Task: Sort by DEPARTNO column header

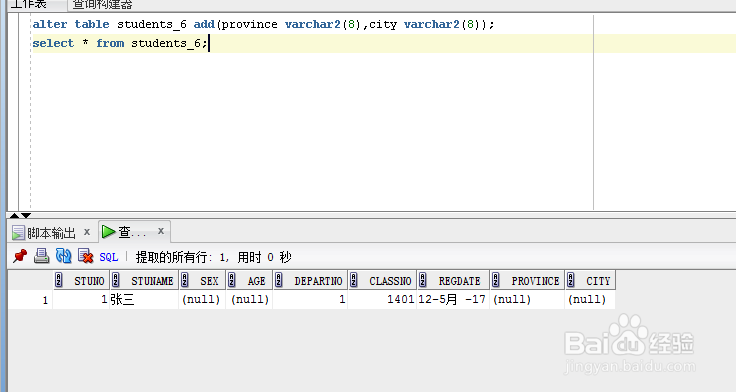Action: point(310,281)
